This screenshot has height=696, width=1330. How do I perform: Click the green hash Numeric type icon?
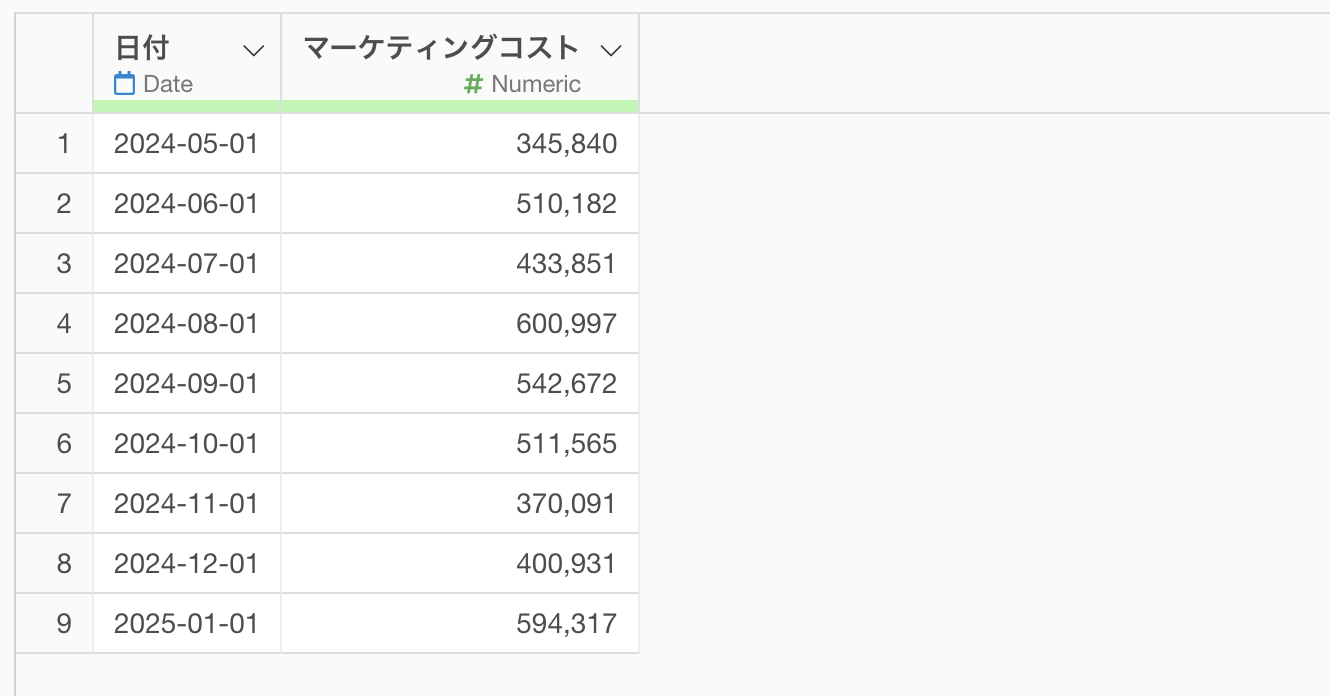pos(474,84)
